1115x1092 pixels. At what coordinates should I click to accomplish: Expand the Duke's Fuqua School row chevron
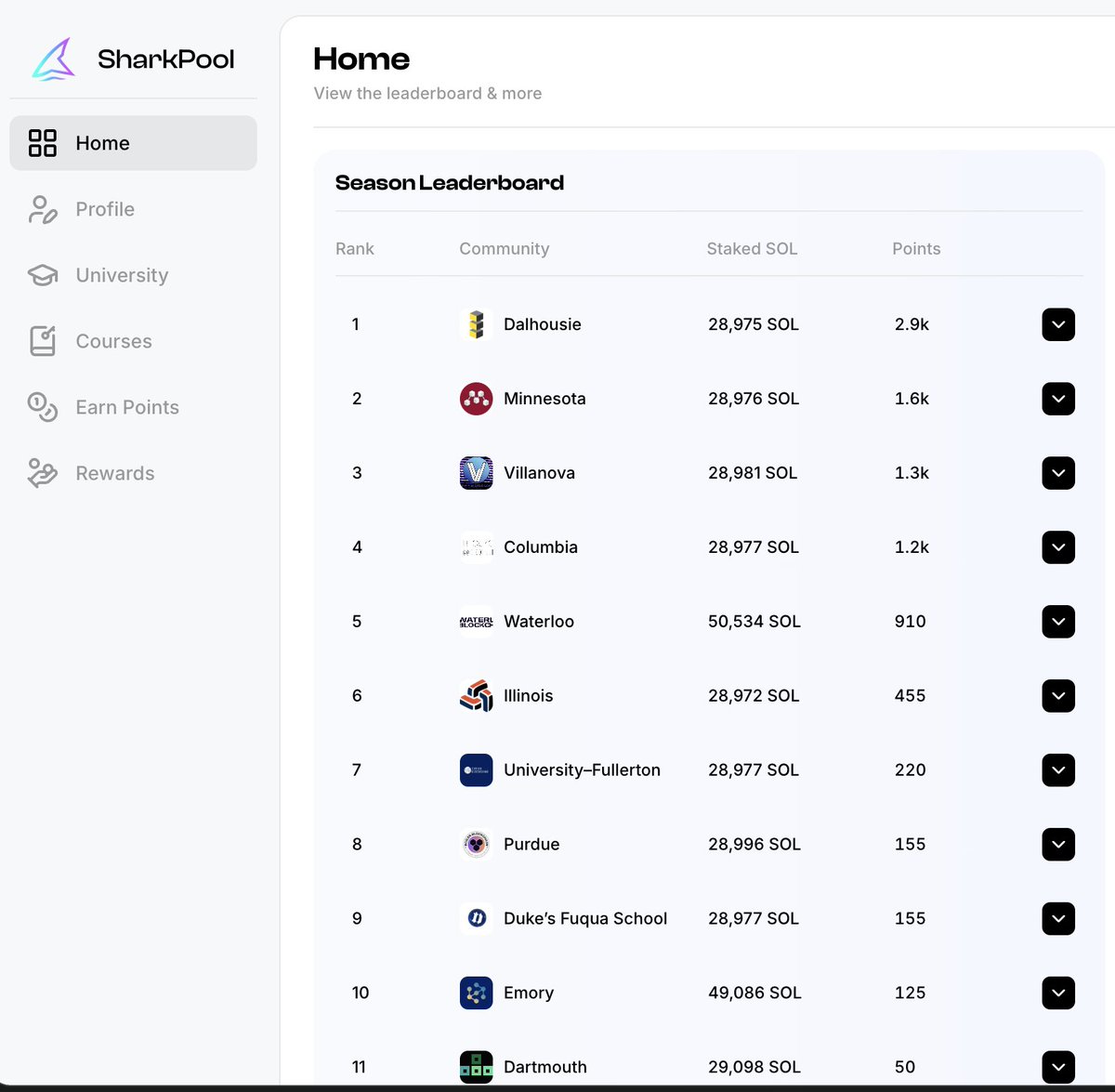pos(1058,919)
